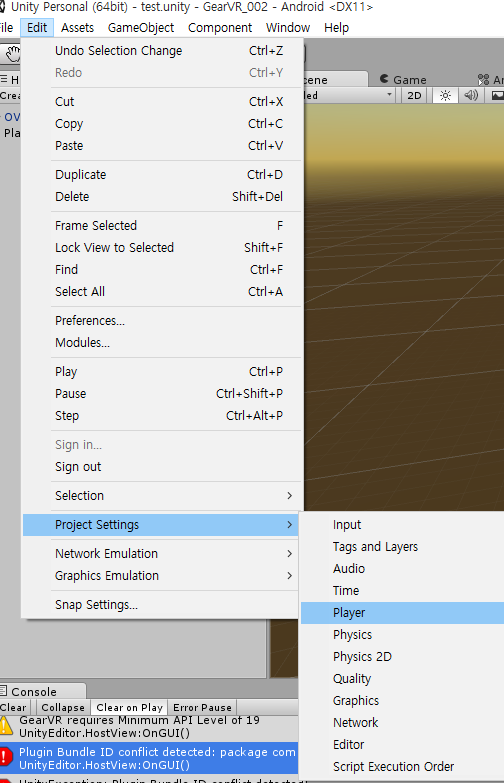This screenshot has width=504, height=783.
Task: Open Audio project settings
Action: pos(402,568)
